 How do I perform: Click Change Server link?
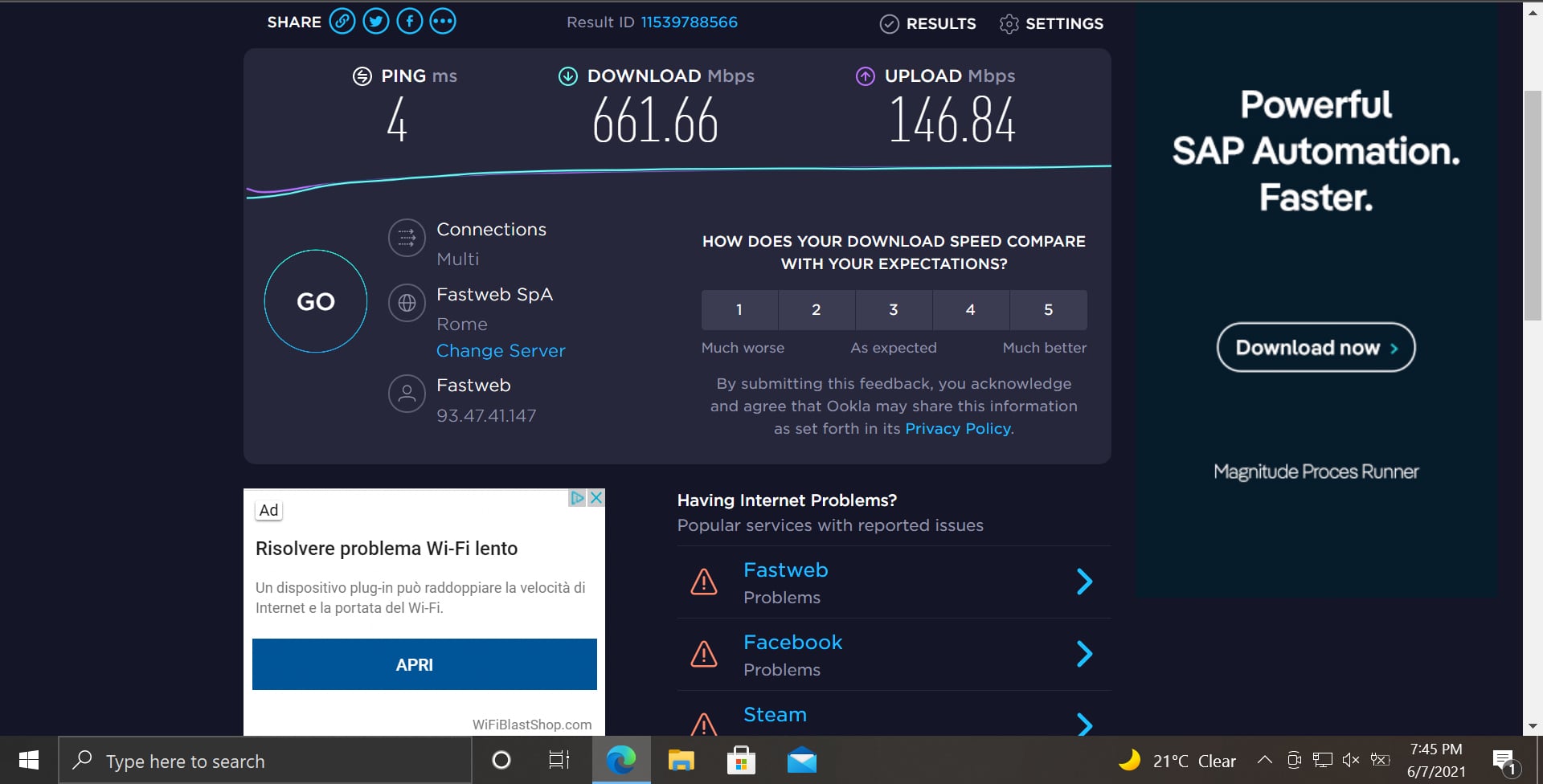tap(501, 351)
